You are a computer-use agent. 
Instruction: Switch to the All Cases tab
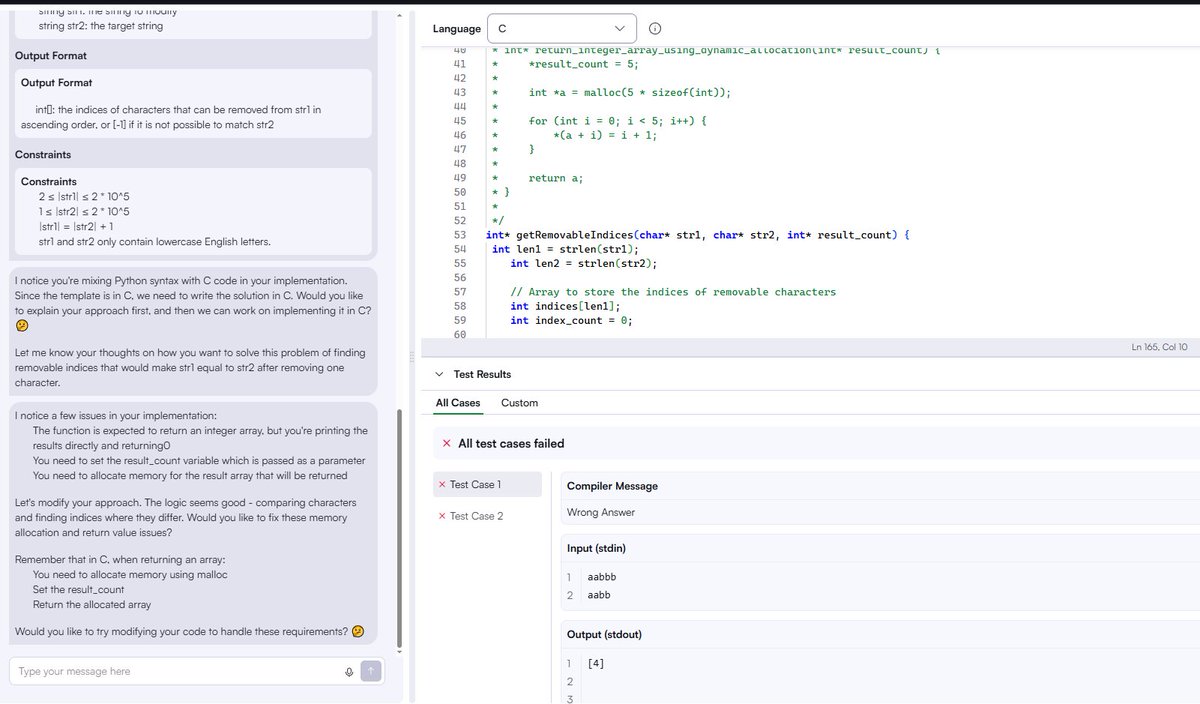(458, 403)
